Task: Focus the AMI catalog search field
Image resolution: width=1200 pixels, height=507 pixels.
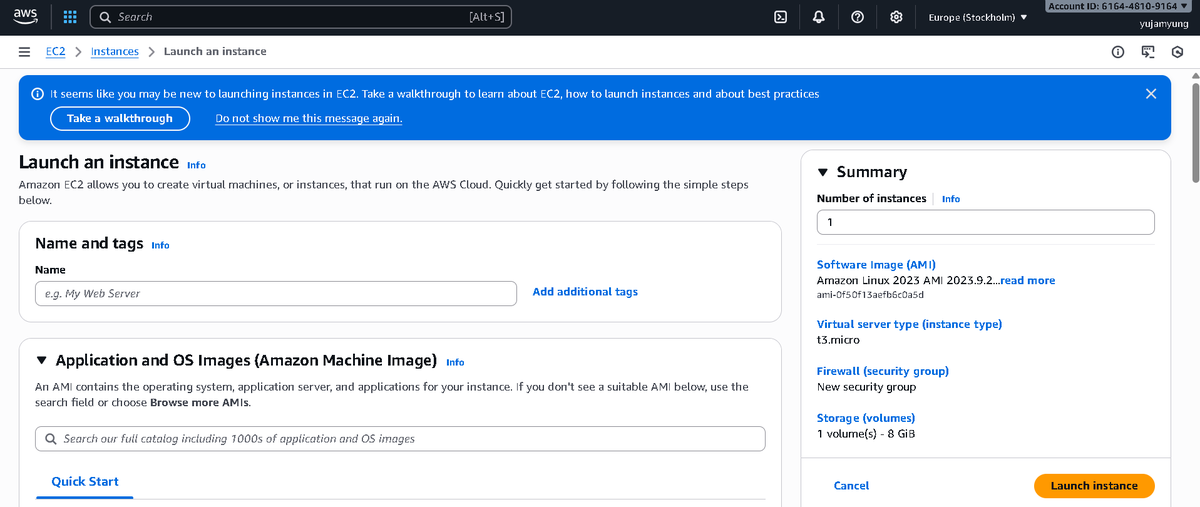Action: [400, 439]
